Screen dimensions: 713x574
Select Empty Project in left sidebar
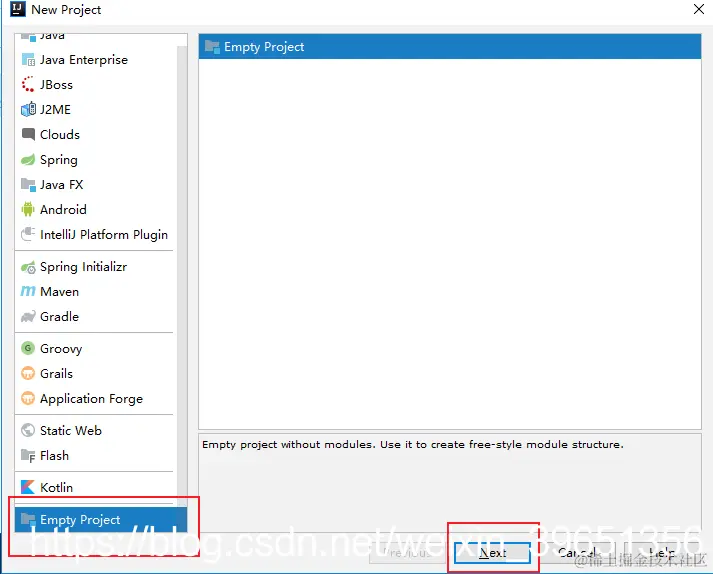[100, 519]
